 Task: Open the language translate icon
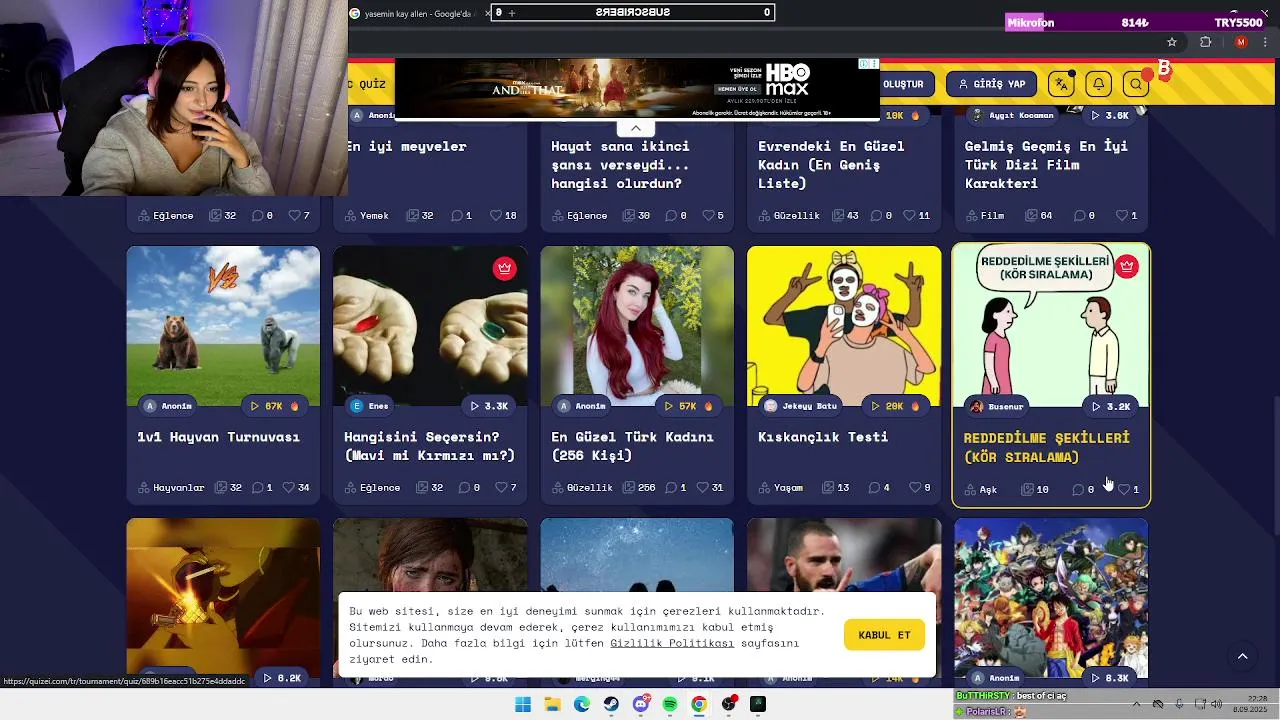point(1061,84)
